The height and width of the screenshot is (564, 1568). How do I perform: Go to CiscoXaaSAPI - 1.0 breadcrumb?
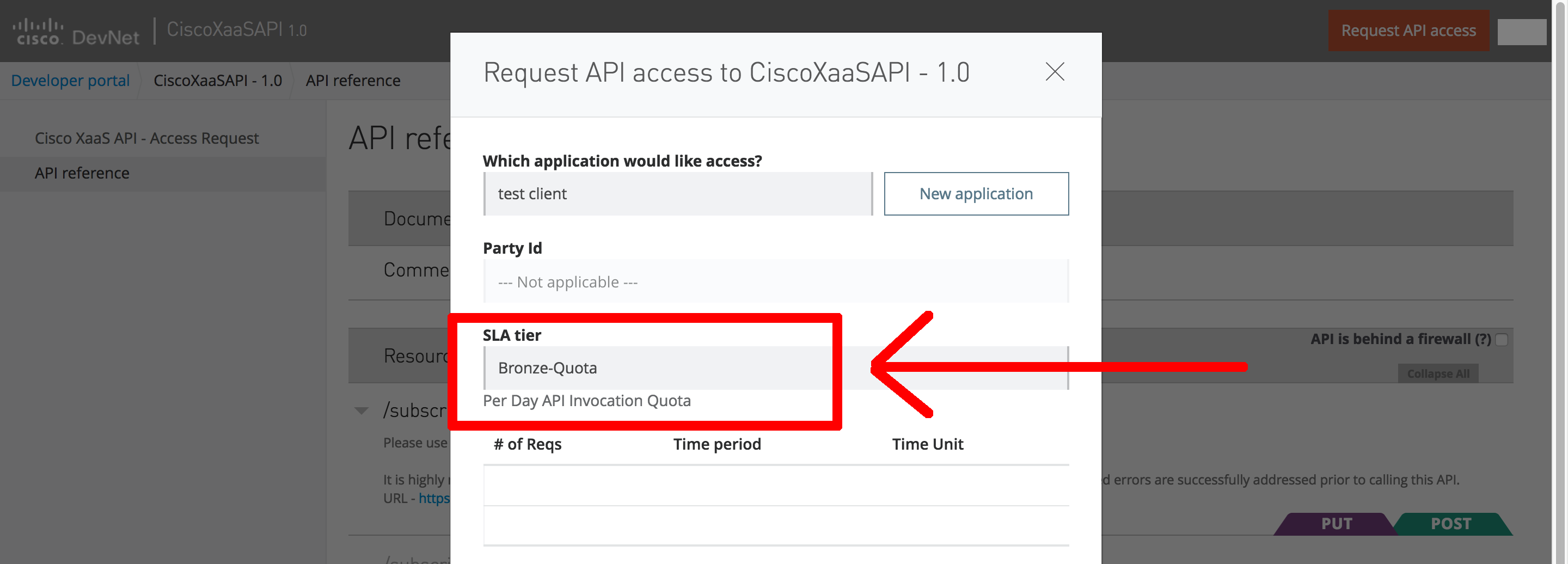[217, 81]
